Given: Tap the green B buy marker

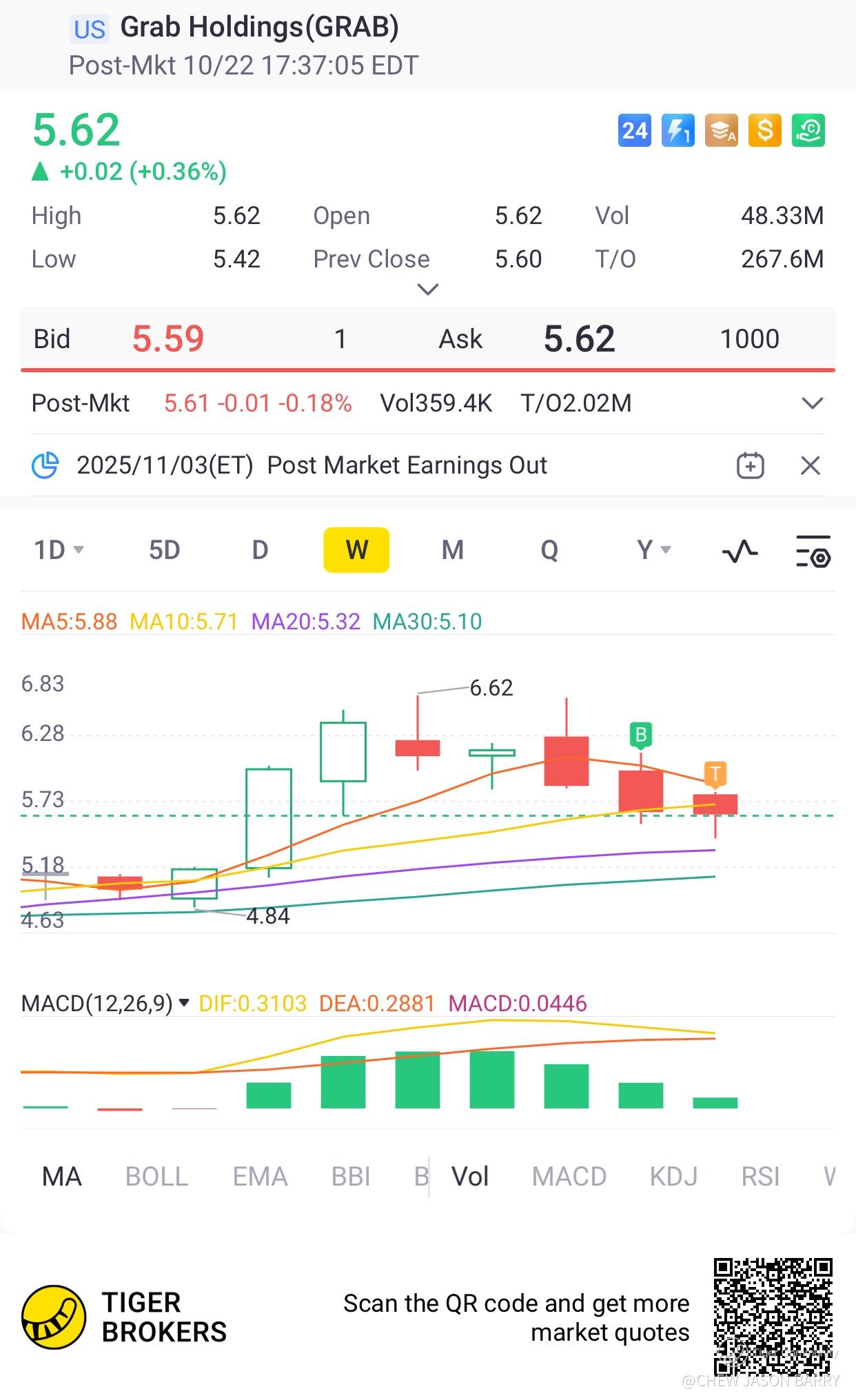Looking at the screenshot, I should [x=641, y=735].
